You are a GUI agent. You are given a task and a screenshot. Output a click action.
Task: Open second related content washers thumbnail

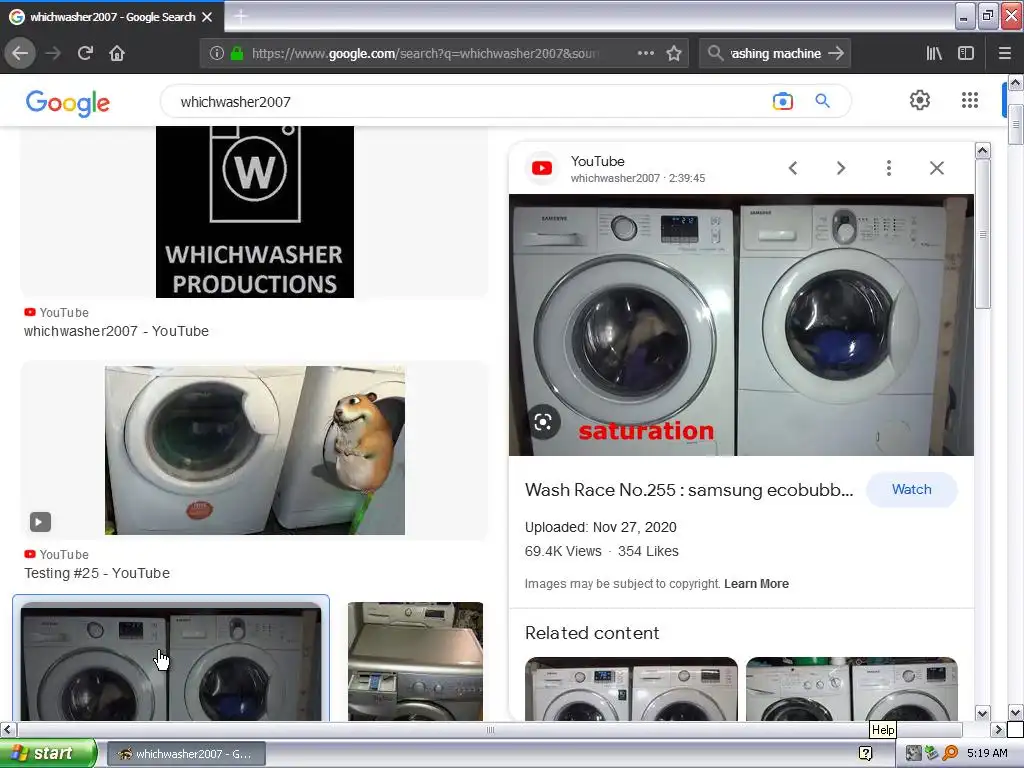tap(852, 689)
